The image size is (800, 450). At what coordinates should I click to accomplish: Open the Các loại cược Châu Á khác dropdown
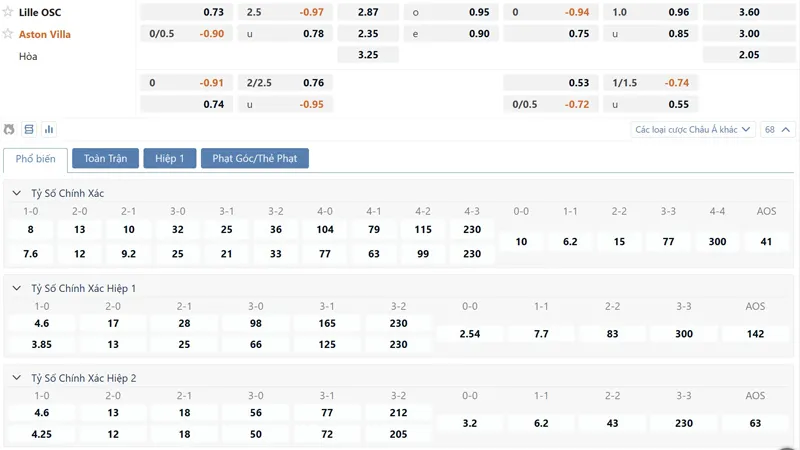pos(693,129)
